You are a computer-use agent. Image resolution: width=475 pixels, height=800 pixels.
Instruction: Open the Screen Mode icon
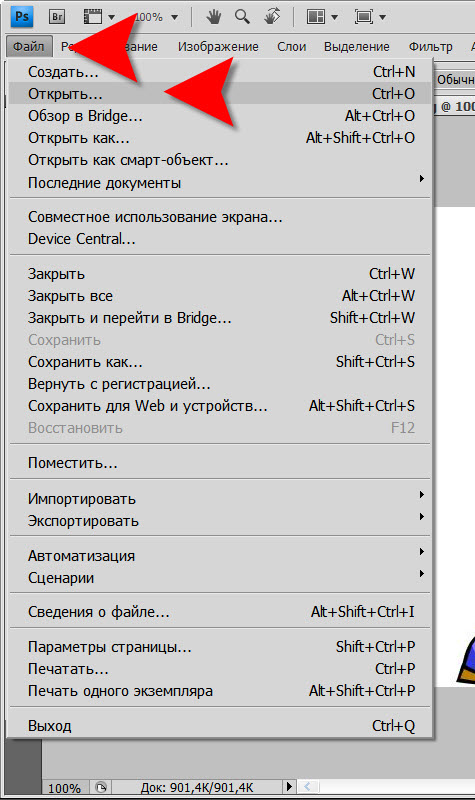pyautogui.click(x=370, y=17)
